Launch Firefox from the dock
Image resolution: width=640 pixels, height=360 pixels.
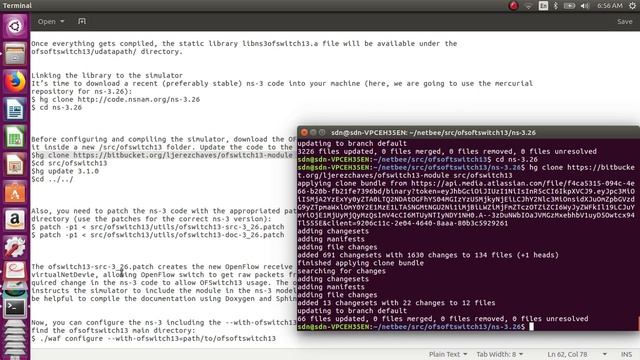click(x=15, y=82)
